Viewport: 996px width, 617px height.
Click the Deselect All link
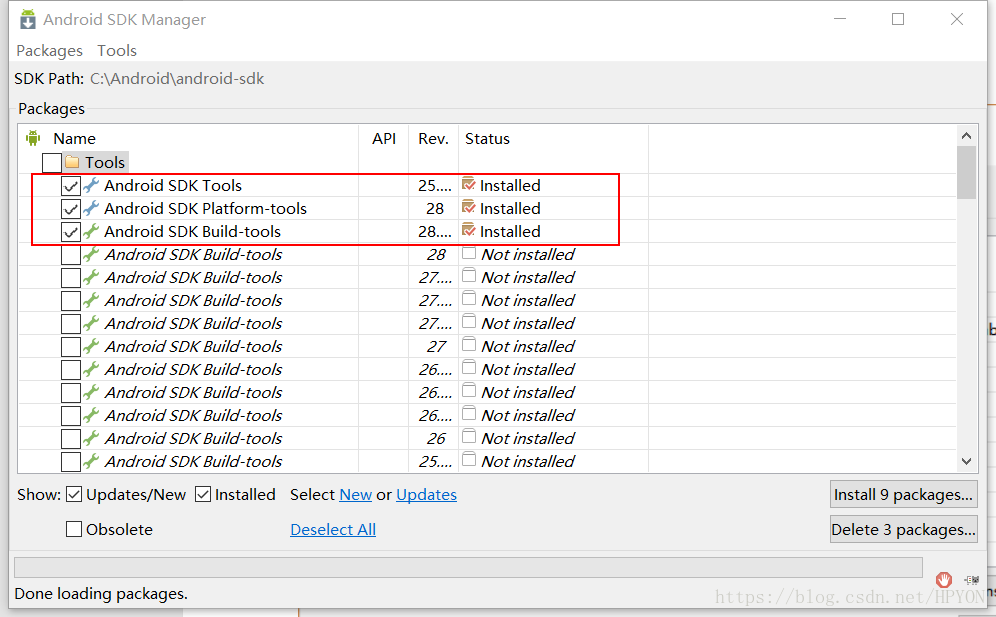pyautogui.click(x=333, y=529)
